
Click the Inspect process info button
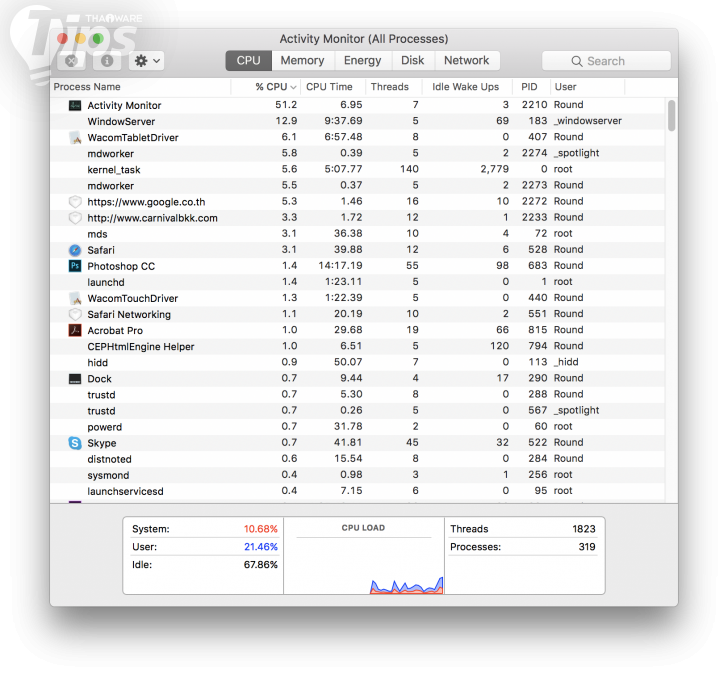[x=107, y=61]
